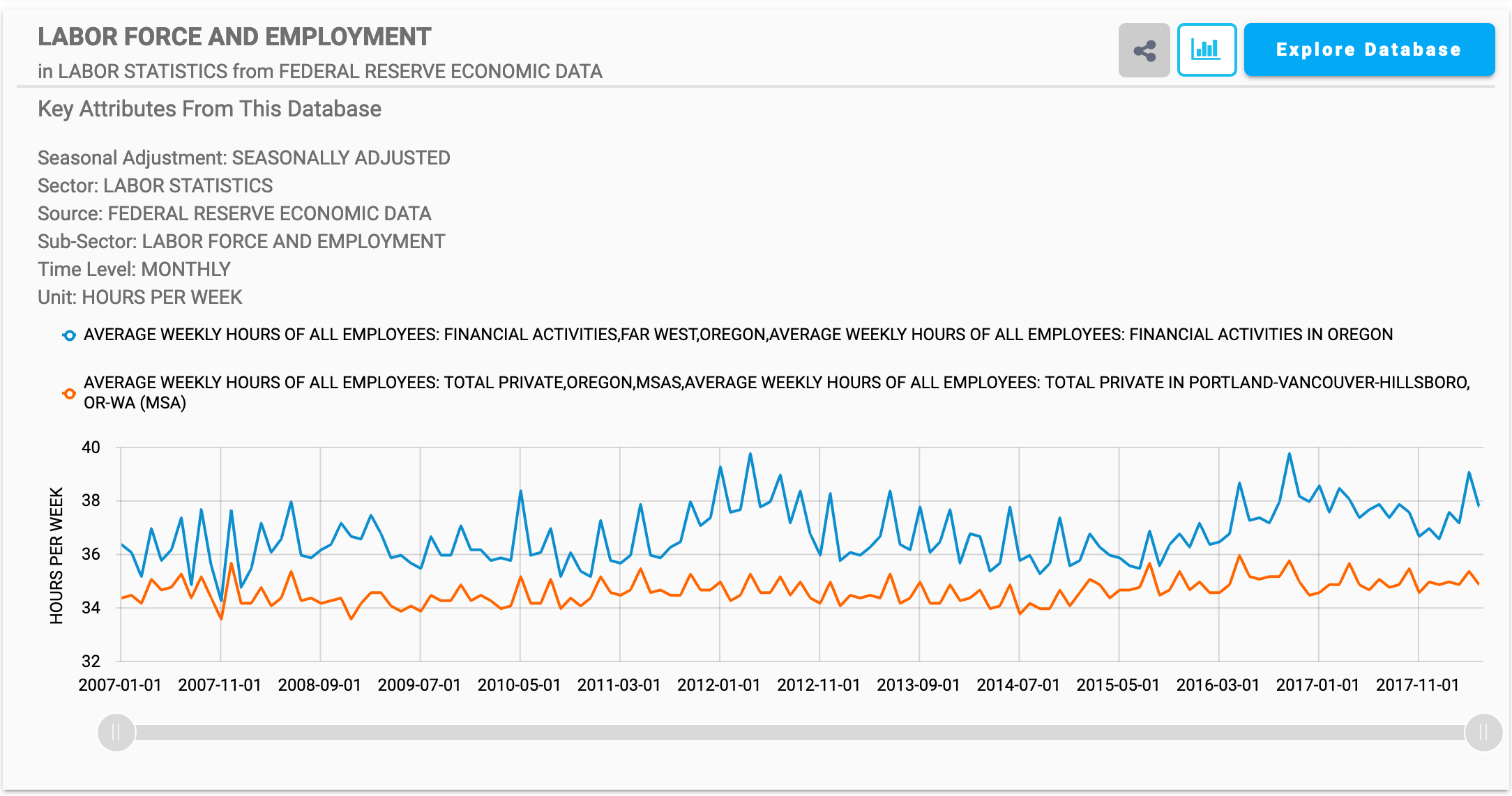Click the blue line's highest peak in early 2012
1512x796 pixels.
pos(750,454)
